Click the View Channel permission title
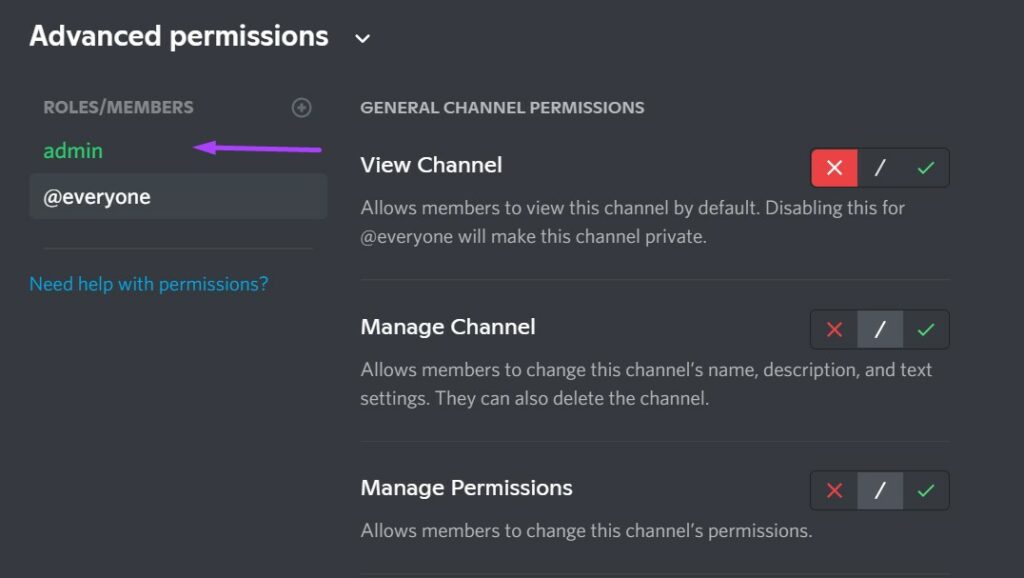 (x=431, y=165)
